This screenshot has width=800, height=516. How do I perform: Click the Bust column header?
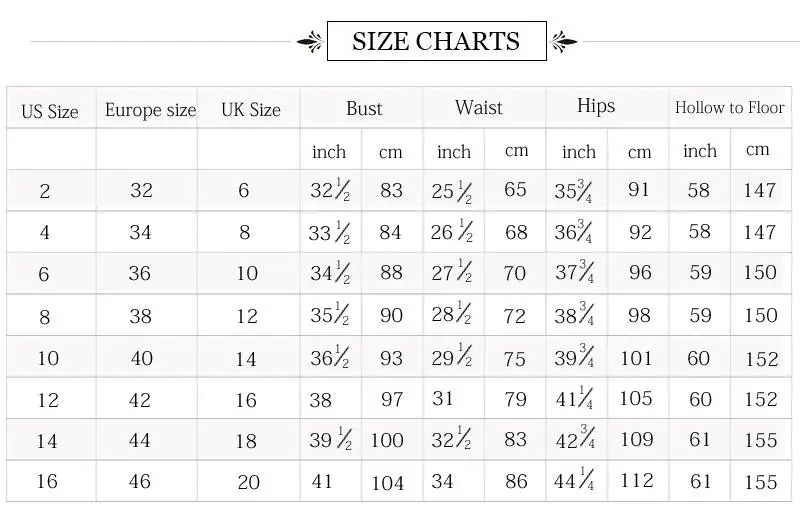(364, 108)
